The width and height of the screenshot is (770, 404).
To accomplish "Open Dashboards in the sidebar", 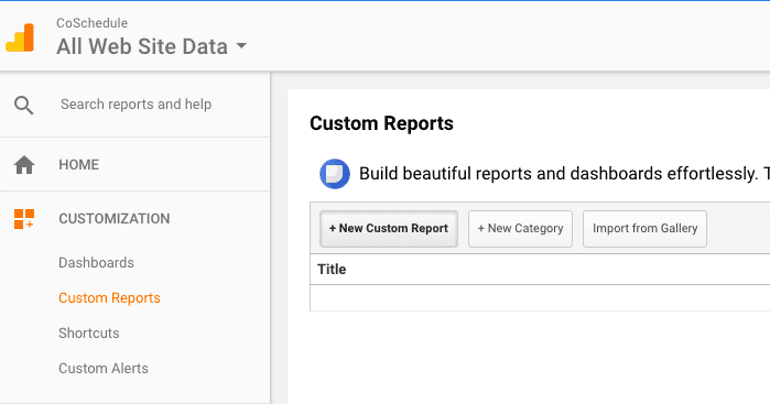I will point(96,263).
